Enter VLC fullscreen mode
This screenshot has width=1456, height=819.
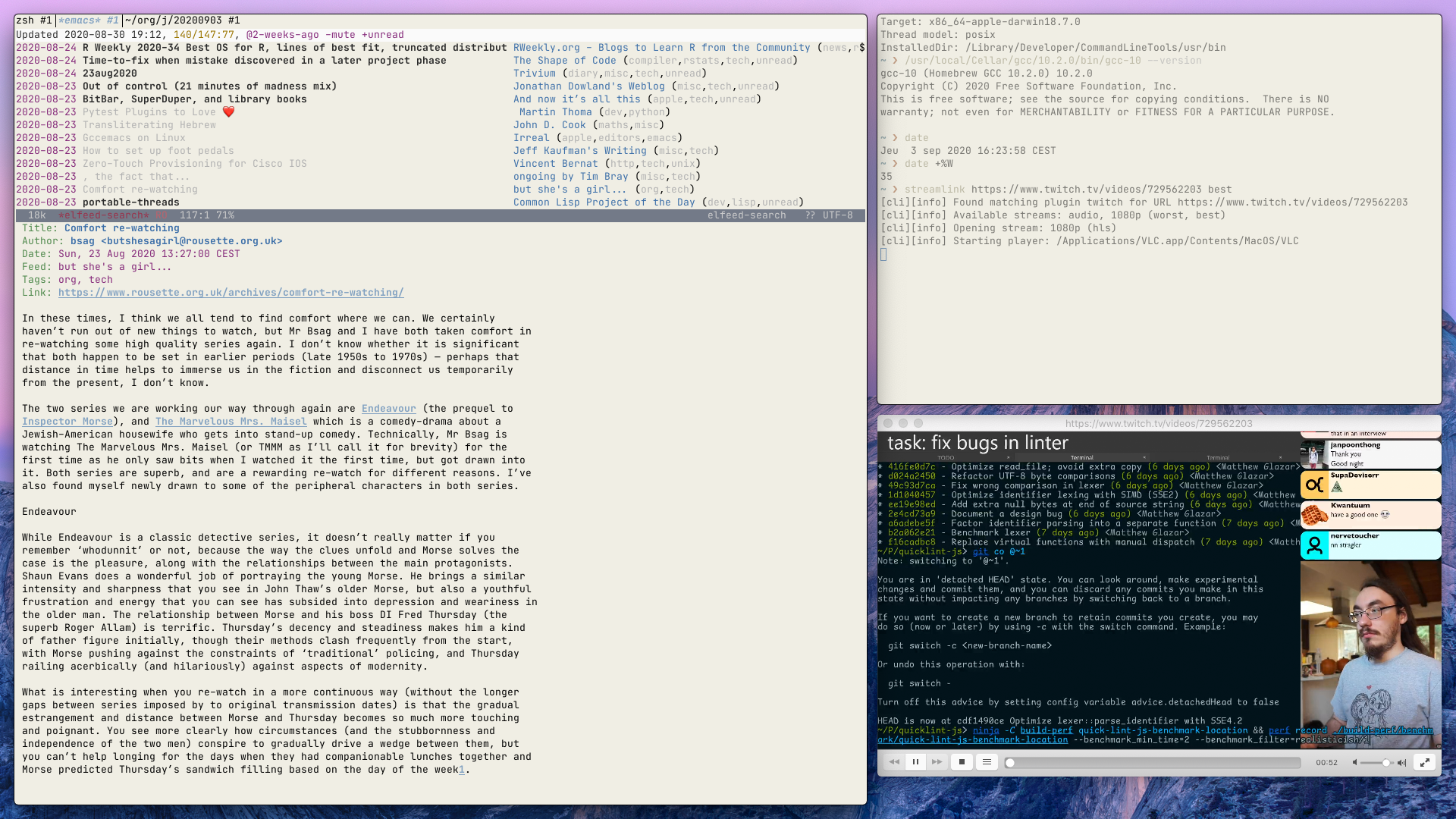pos(1425,762)
